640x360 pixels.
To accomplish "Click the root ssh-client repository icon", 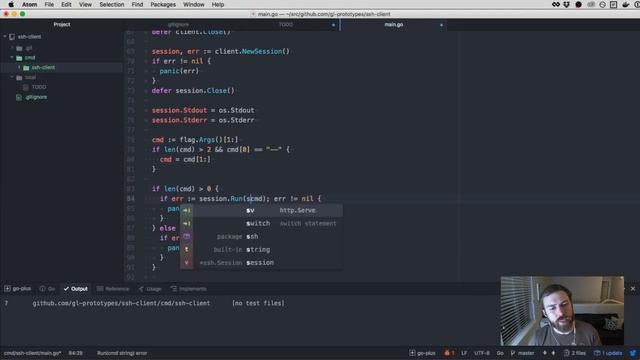I will tap(12, 37).
